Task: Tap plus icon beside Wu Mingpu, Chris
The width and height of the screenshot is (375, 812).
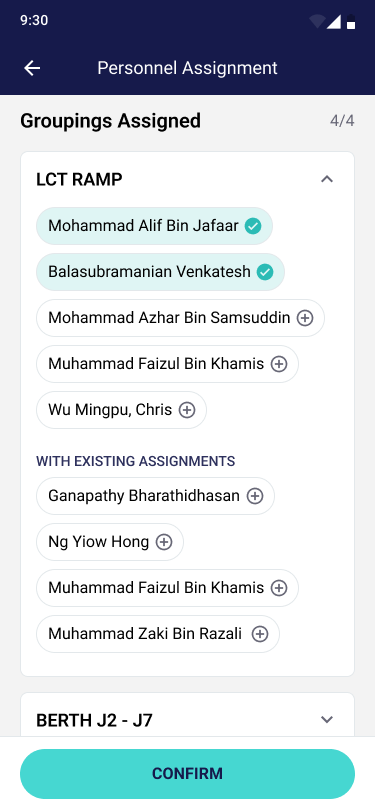Action: 186,410
